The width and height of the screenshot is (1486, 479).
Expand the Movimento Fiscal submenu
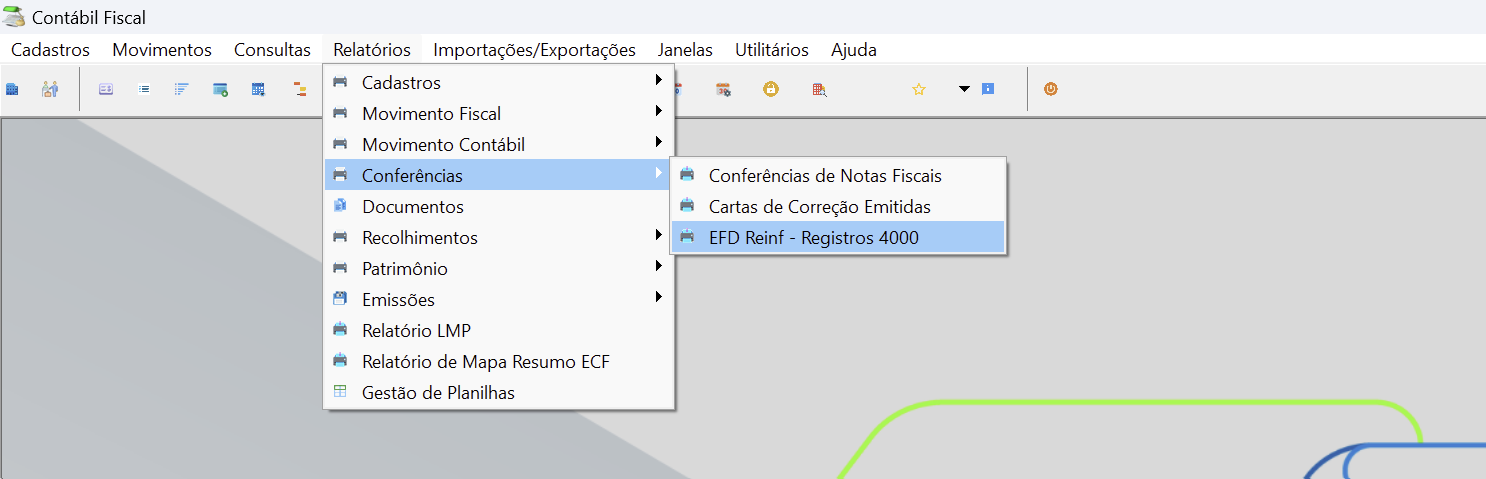(498, 113)
